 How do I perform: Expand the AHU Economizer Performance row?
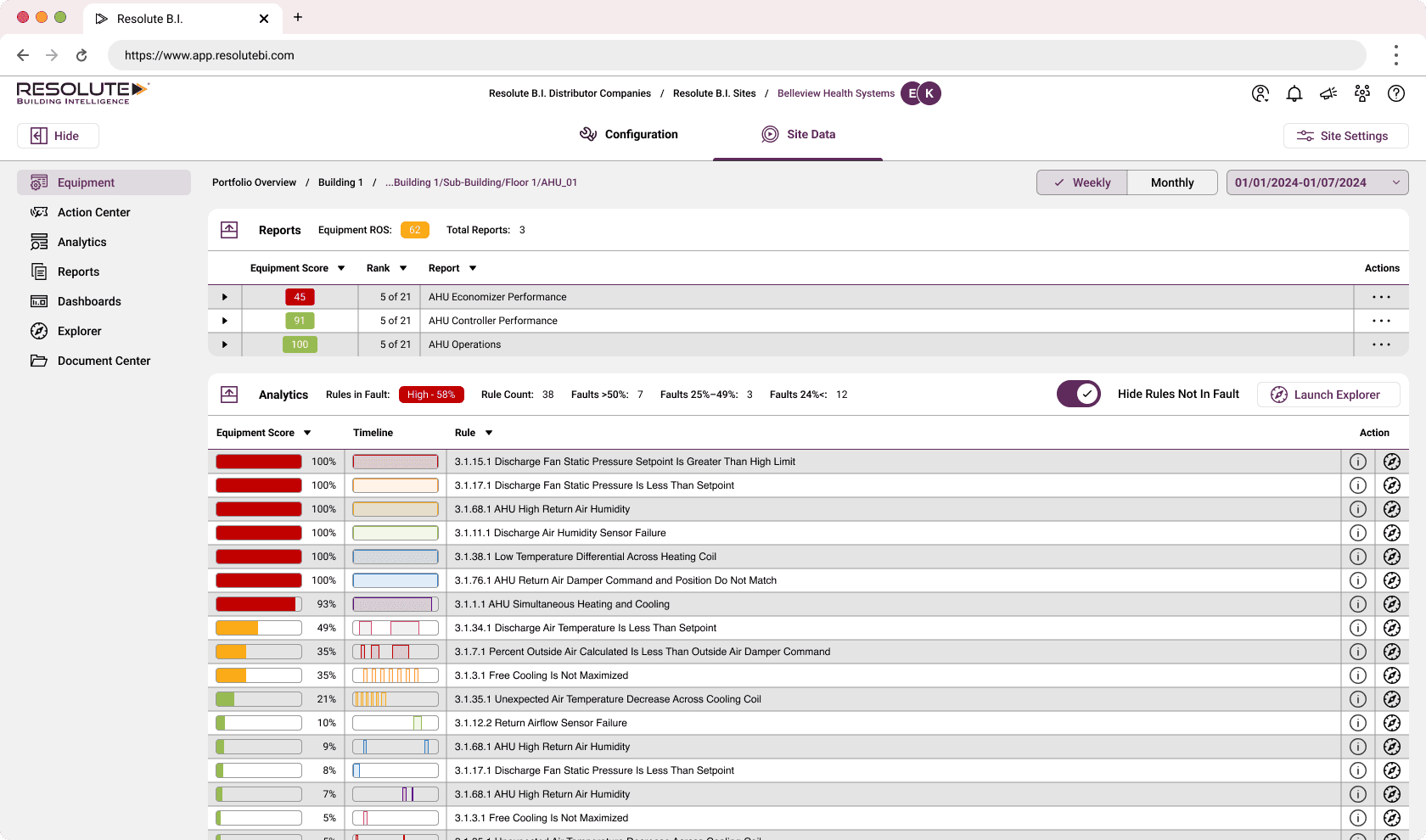point(224,297)
